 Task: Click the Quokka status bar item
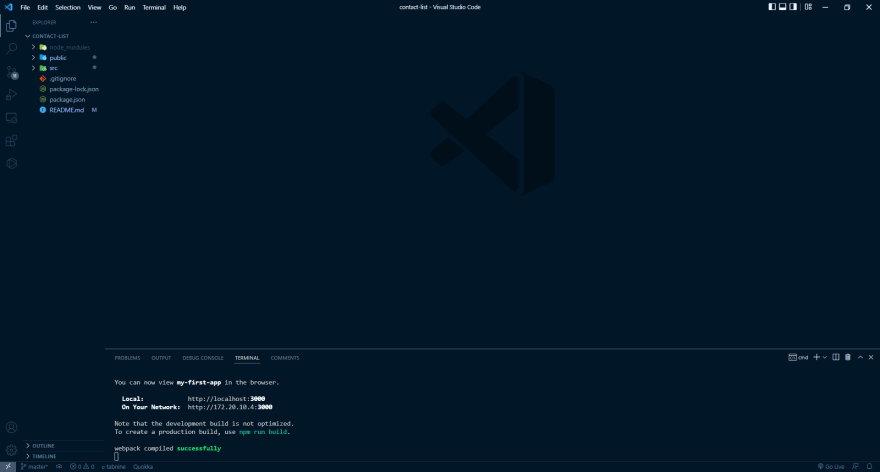pos(143,466)
